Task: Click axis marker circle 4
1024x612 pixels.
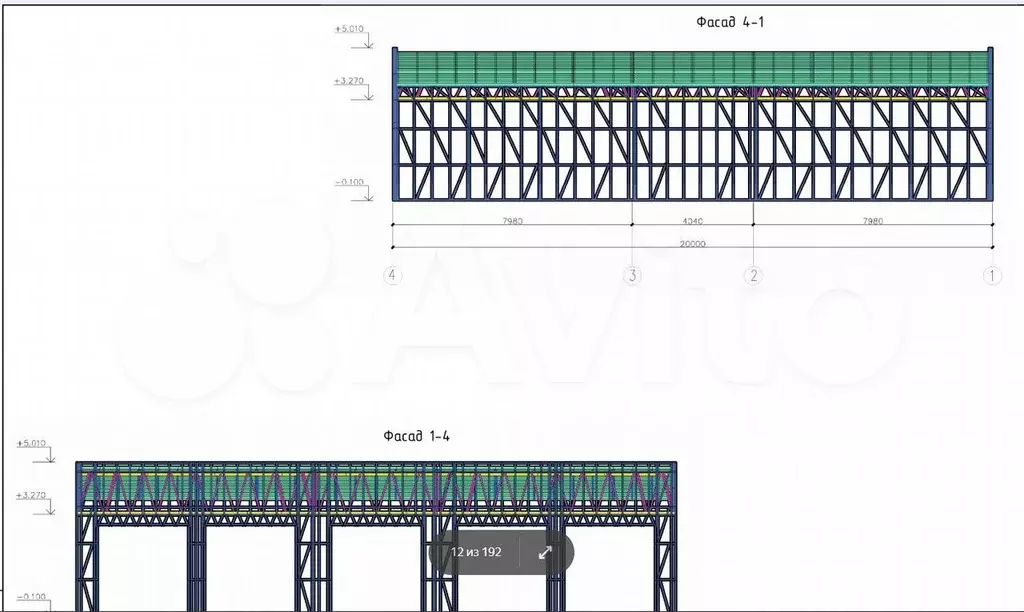Action: pos(392,275)
